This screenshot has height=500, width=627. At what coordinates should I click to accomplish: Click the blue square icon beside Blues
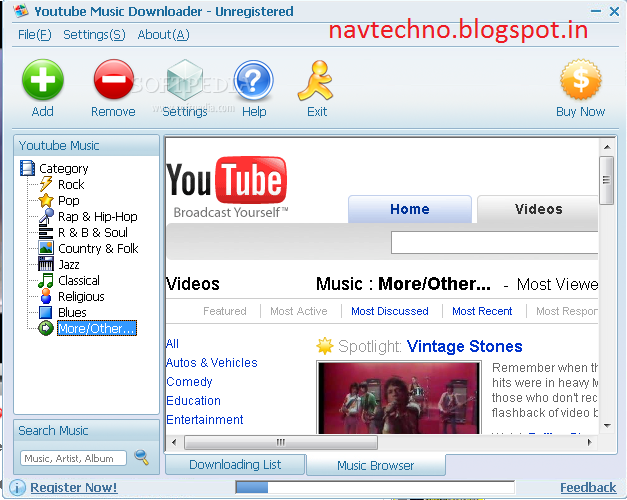click(46, 312)
